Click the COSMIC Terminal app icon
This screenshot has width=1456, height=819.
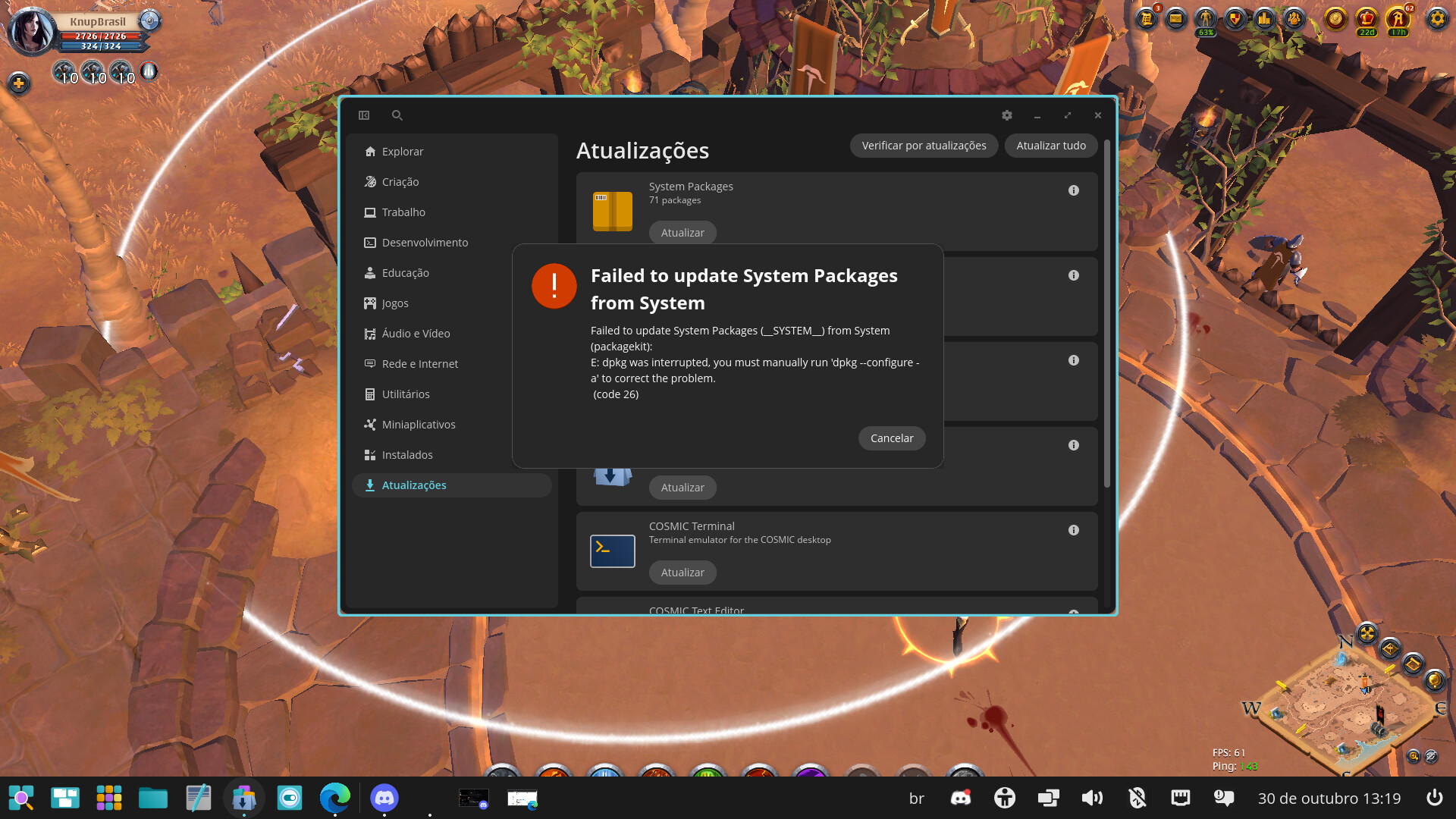pyautogui.click(x=613, y=551)
